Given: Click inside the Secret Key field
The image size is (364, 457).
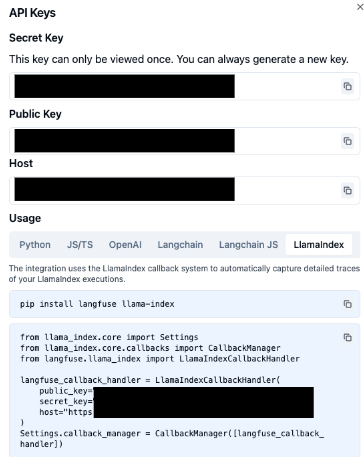Looking at the screenshot, I should tap(184, 86).
